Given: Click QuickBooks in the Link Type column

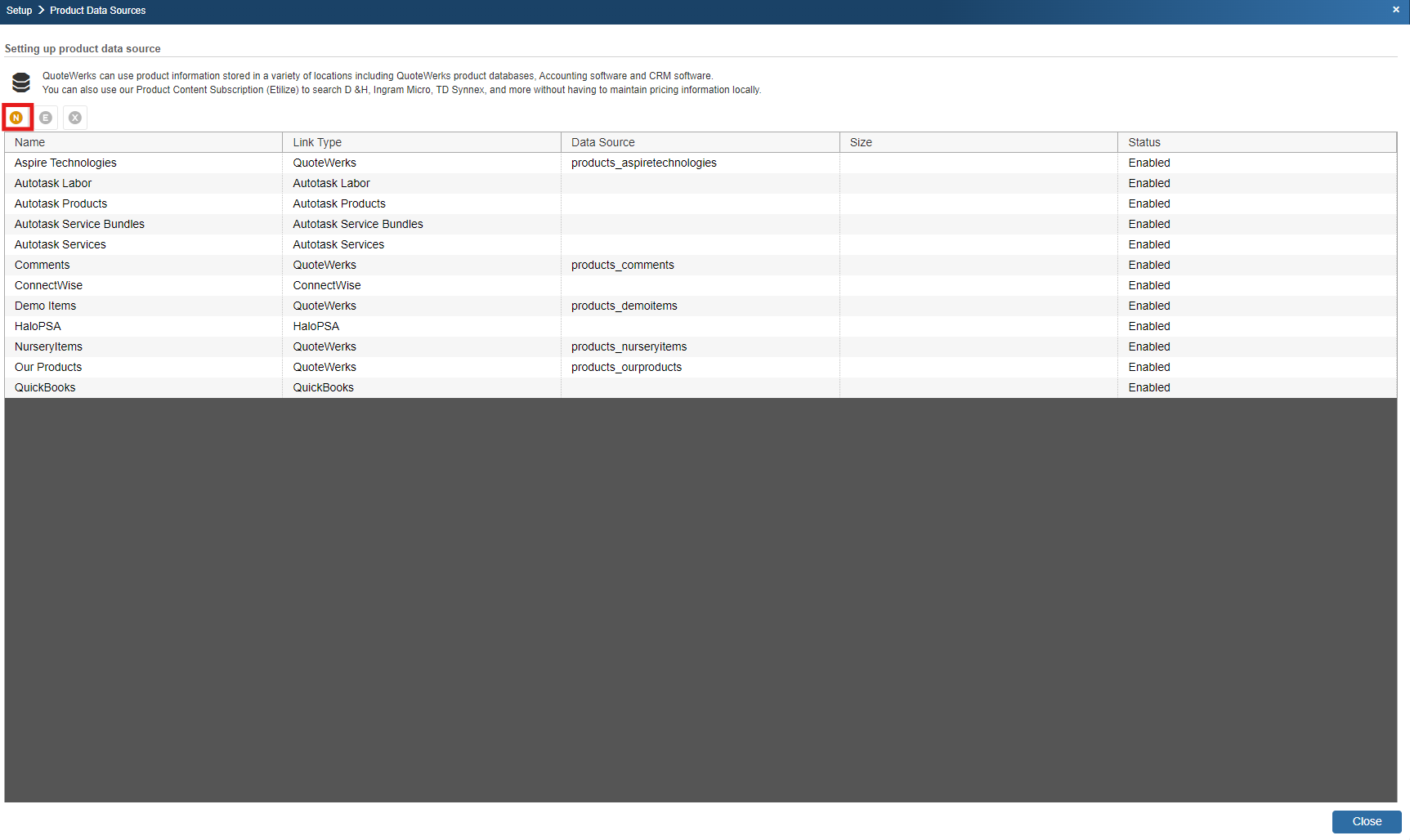Looking at the screenshot, I should [324, 387].
